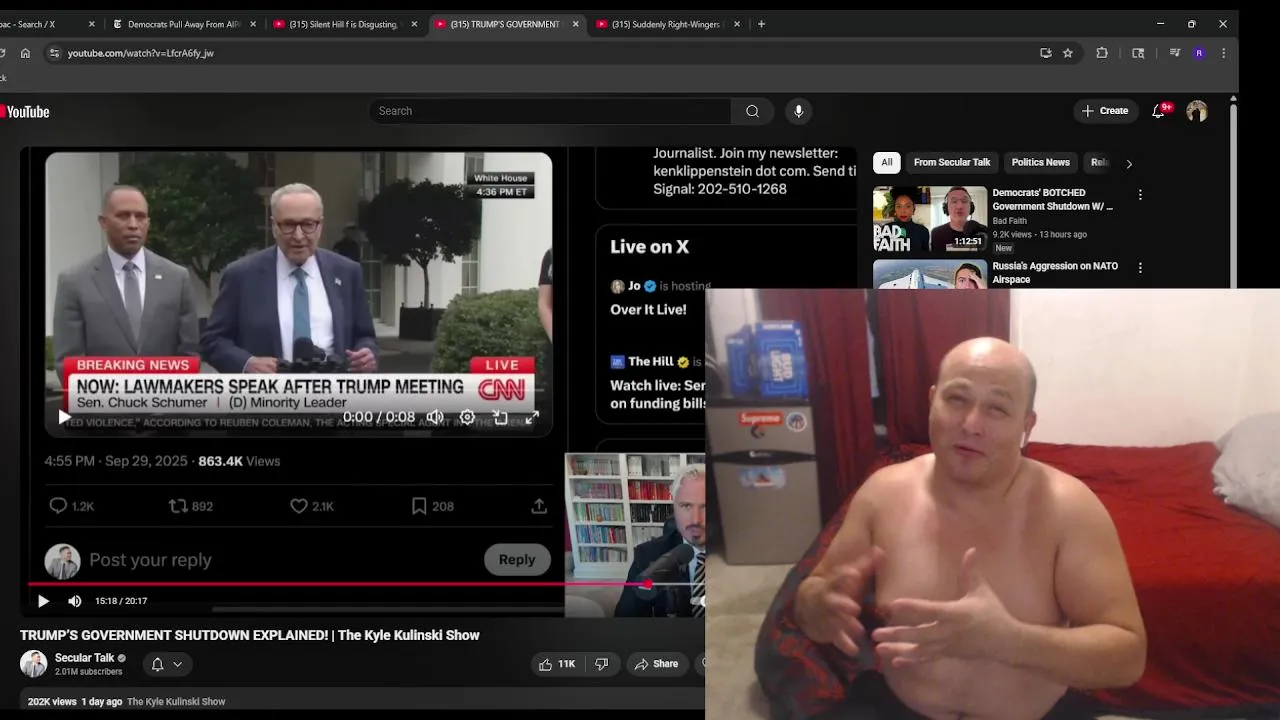1280x720 pixels.
Task: Open more options for Russia's Aggression video
Action: click(x=1140, y=268)
